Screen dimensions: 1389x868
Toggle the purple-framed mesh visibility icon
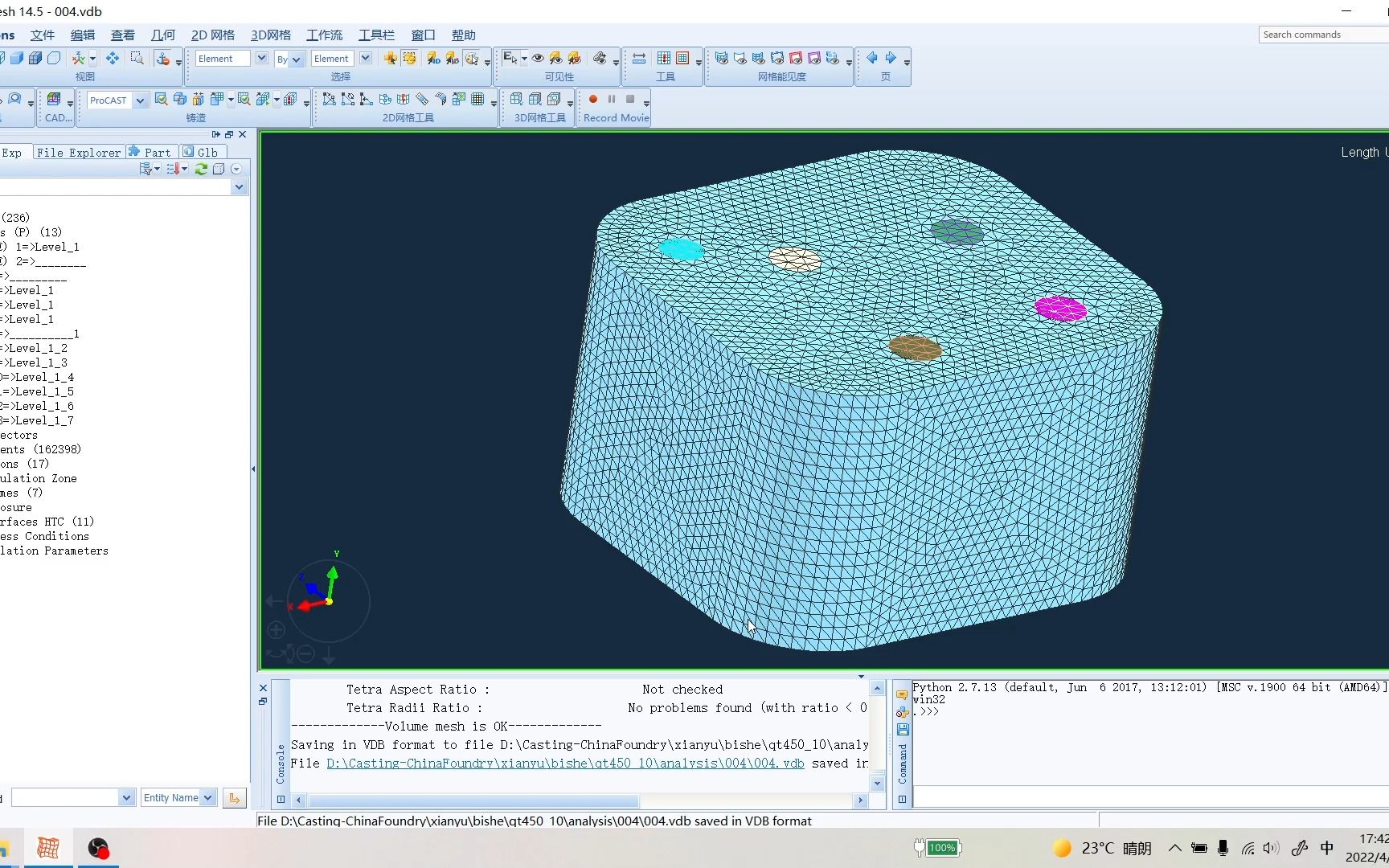tap(813, 58)
